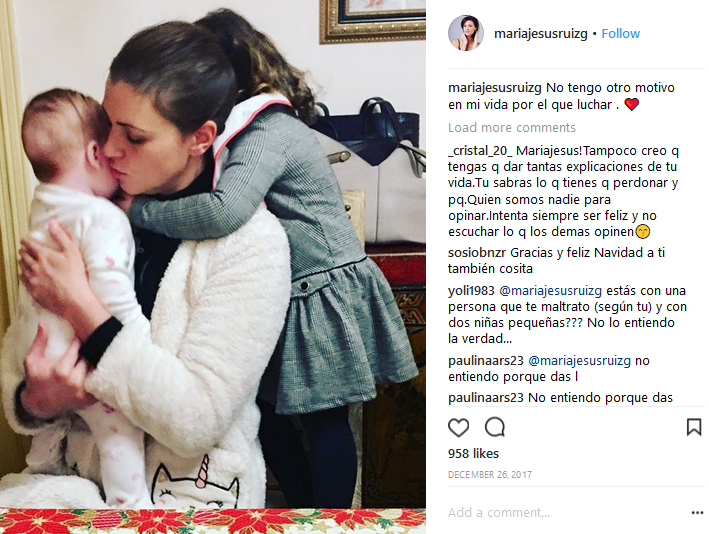
Task: View the 958 likes list
Action: coord(473,454)
